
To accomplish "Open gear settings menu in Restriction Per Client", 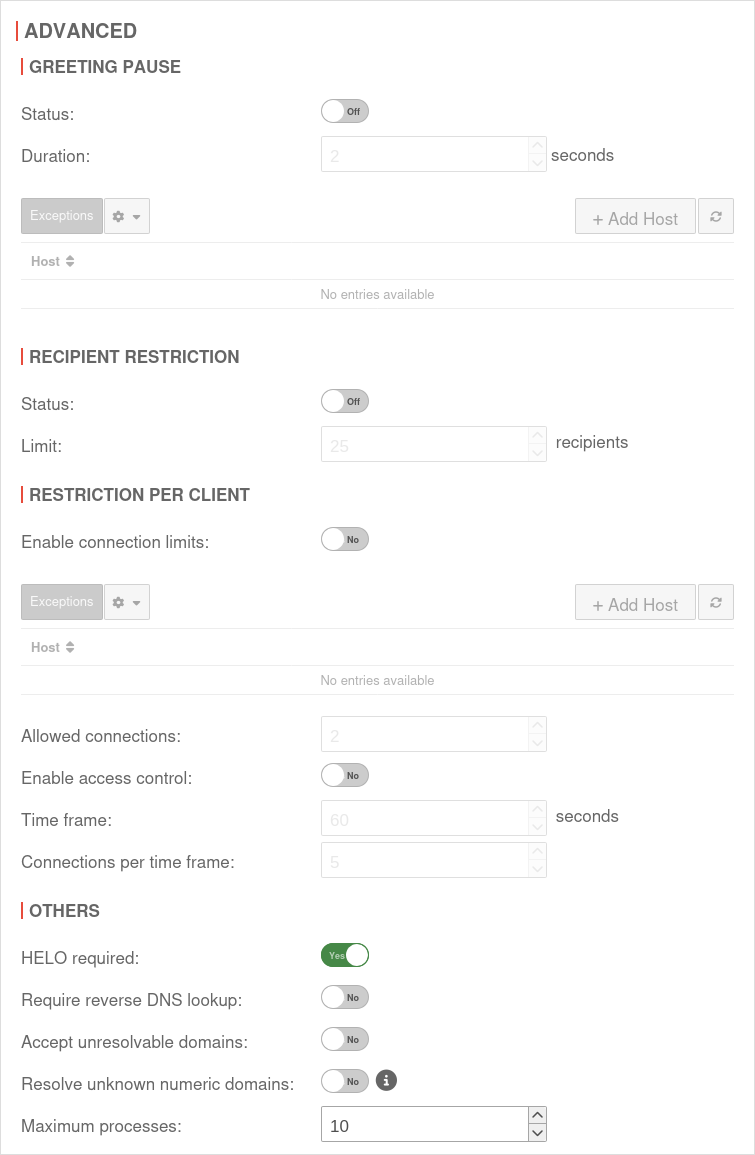I will [x=127, y=602].
